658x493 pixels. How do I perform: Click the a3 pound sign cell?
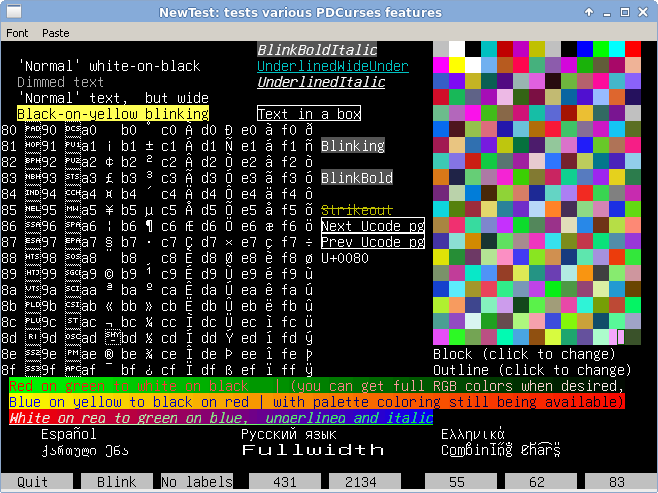[x=109, y=178]
